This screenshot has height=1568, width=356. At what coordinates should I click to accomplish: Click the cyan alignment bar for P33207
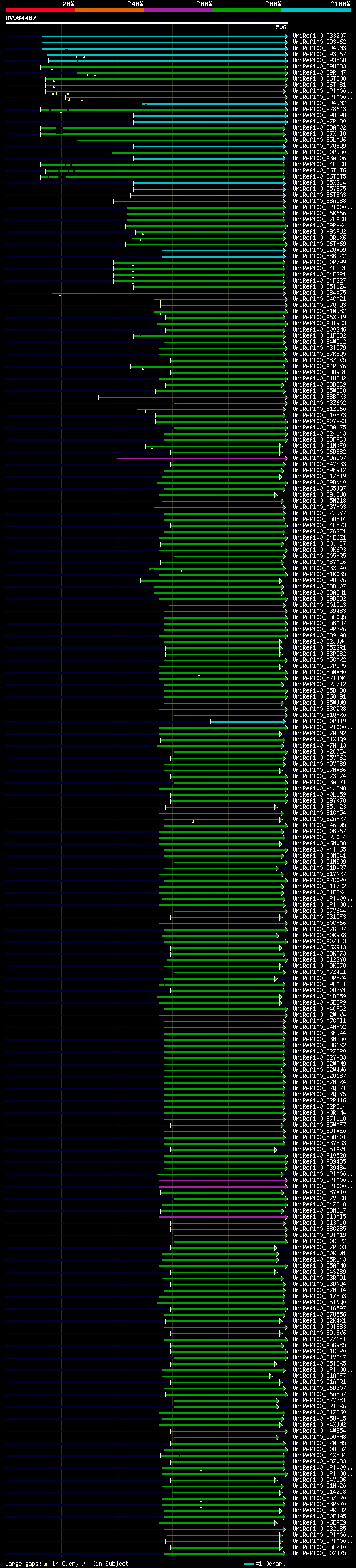pos(164,37)
